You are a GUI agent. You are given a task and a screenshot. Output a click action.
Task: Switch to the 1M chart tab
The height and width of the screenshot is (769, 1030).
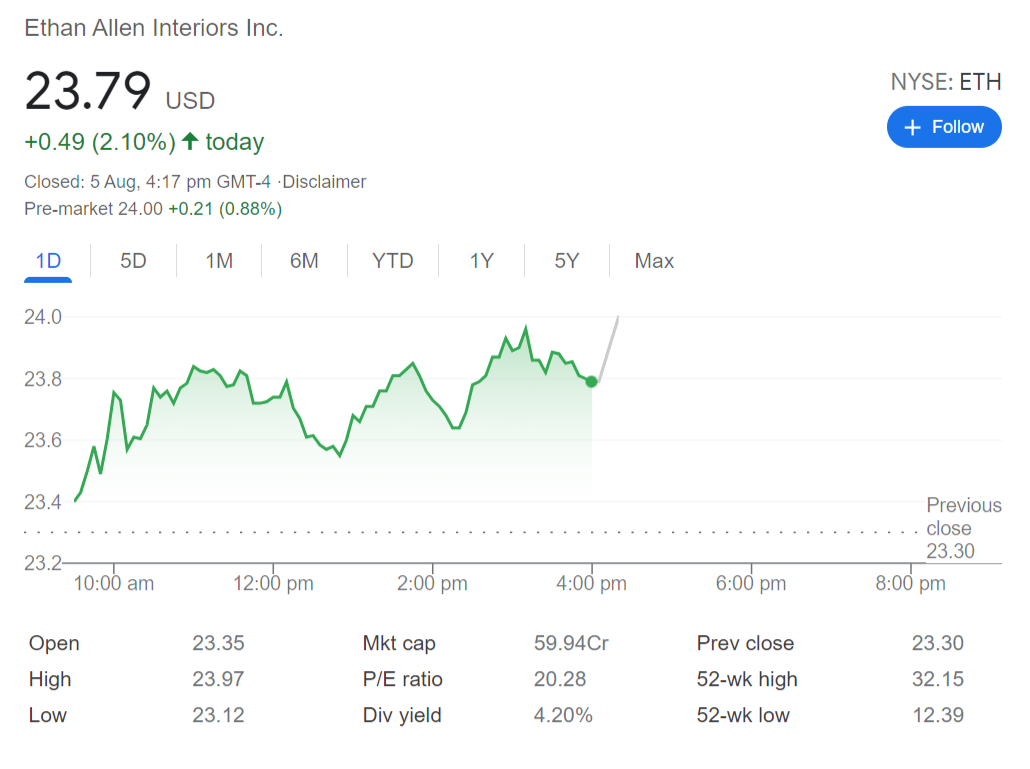[x=219, y=261]
